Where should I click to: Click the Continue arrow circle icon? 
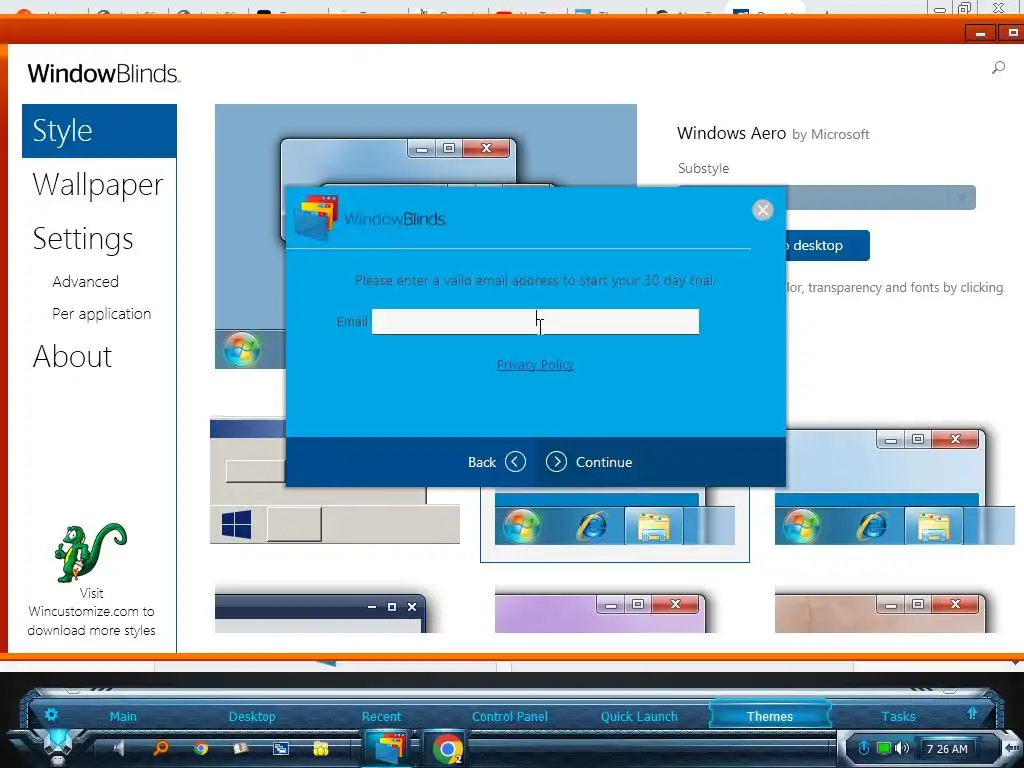[556, 462]
